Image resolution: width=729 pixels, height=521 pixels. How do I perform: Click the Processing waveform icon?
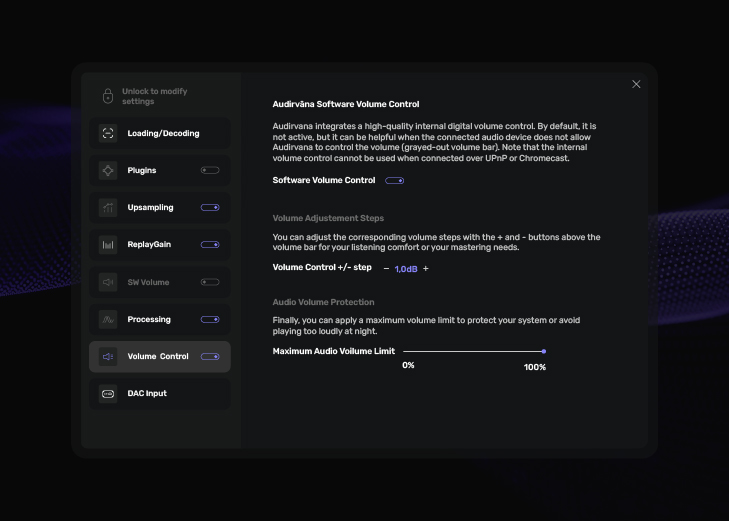pos(108,319)
